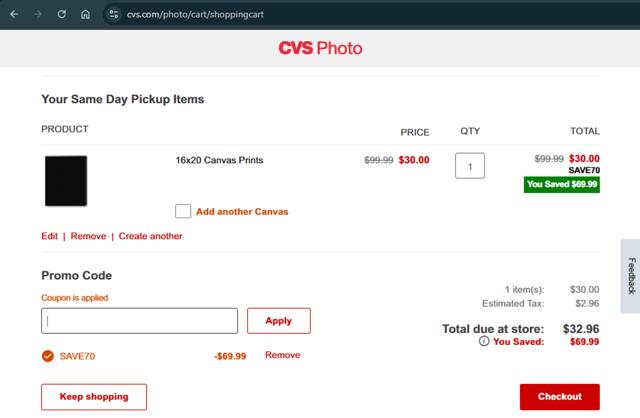Screen dimensions: 640x418
Task: Open site information icon in address bar
Action: [113, 15]
